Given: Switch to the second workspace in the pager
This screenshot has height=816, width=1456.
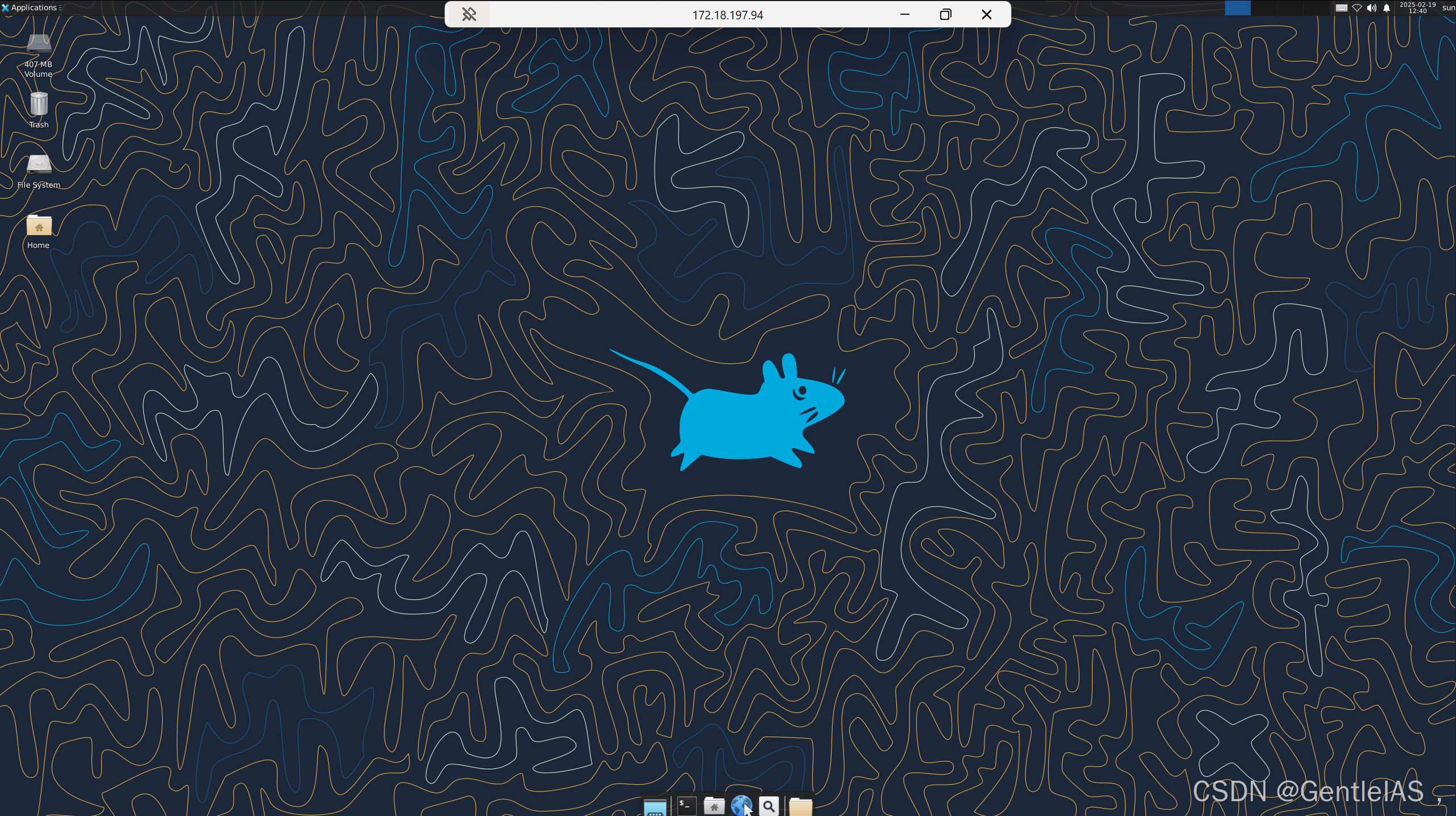Looking at the screenshot, I should point(1263,8).
